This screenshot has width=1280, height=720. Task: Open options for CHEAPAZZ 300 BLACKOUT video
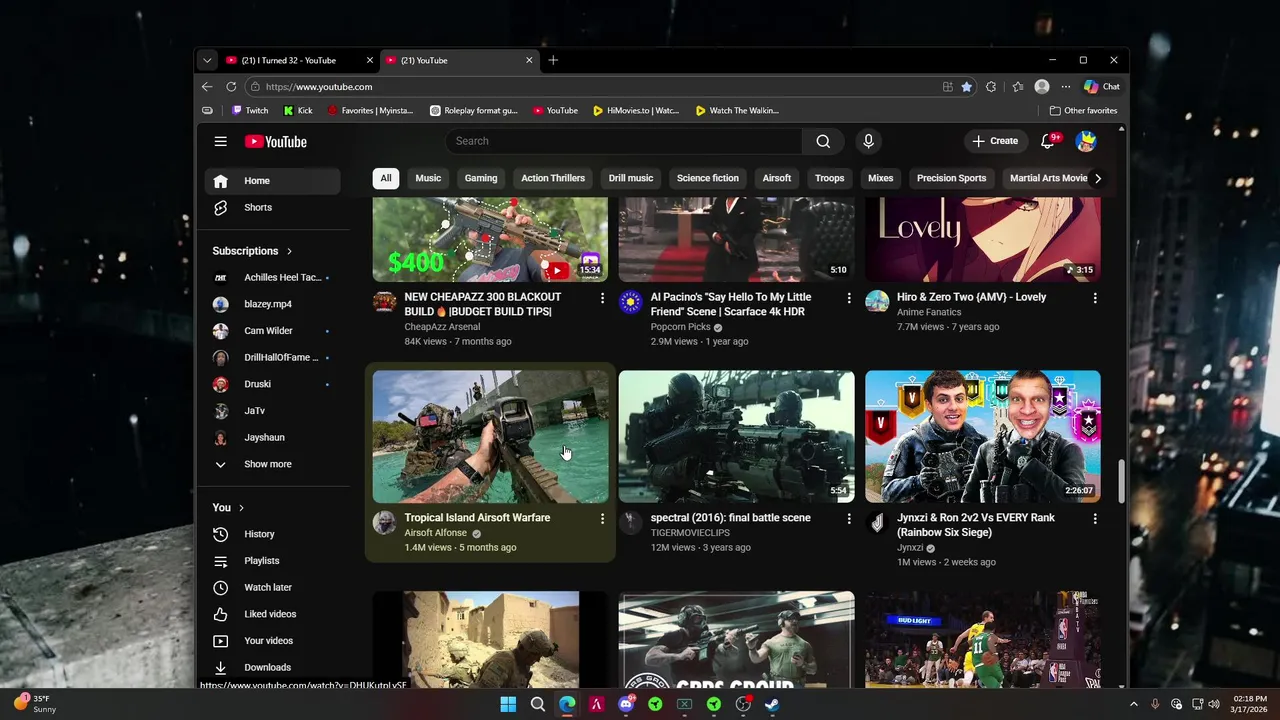coord(602,298)
